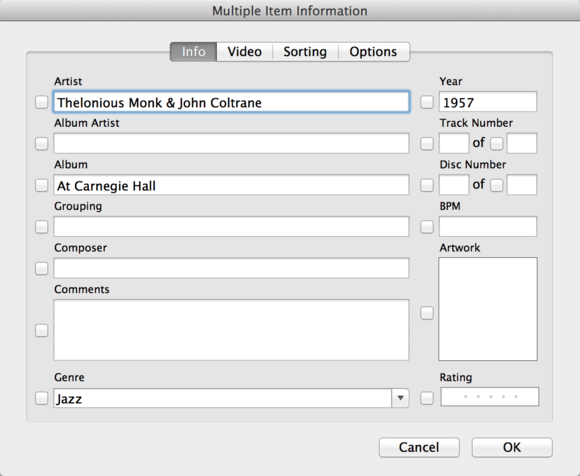Focus the Track Number total field

pyautogui.click(x=522, y=143)
